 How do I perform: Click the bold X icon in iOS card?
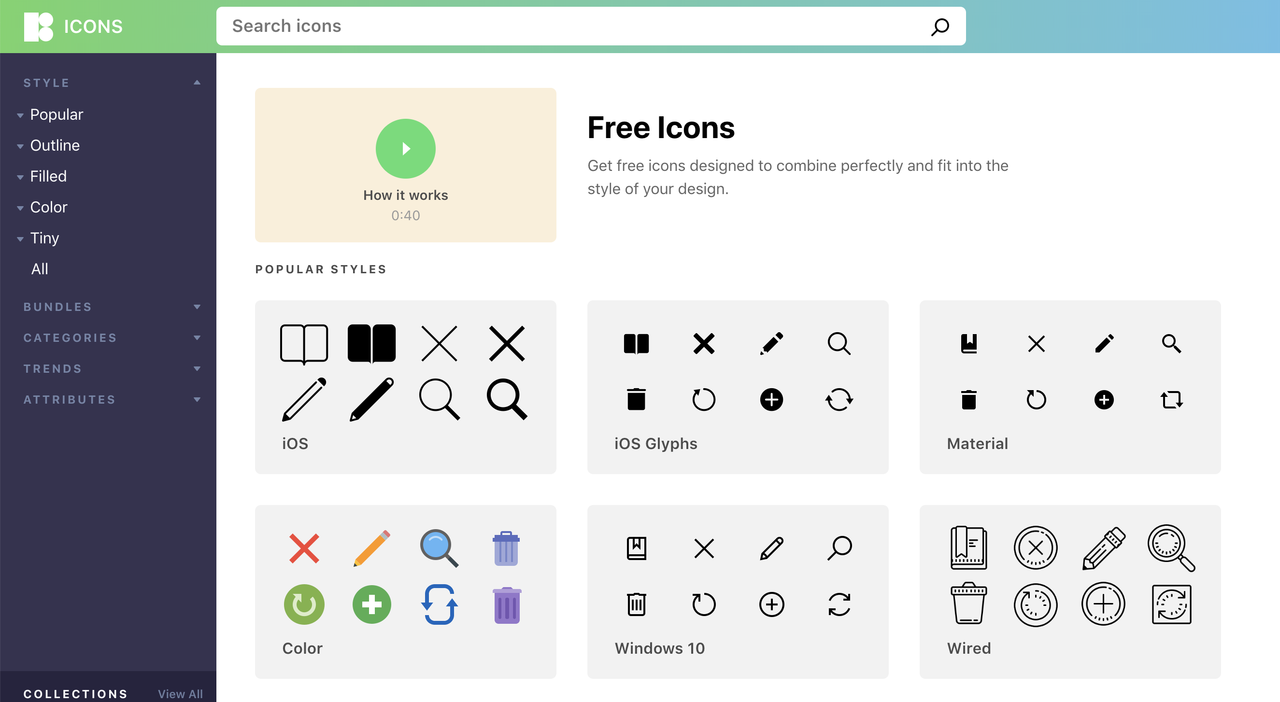point(507,344)
